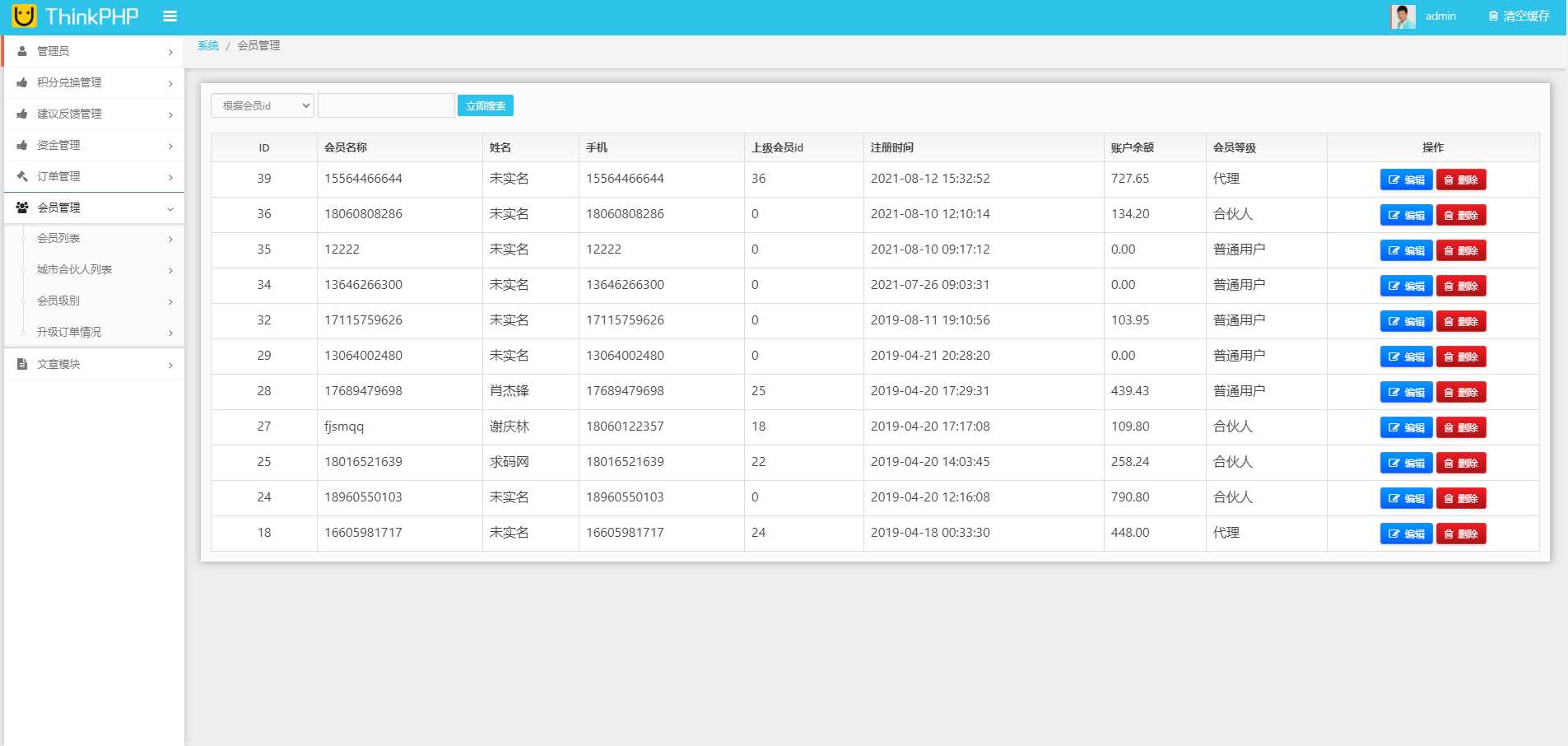Select 升级订单情况 in sidebar
This screenshot has width=1568, height=746.
(69, 332)
